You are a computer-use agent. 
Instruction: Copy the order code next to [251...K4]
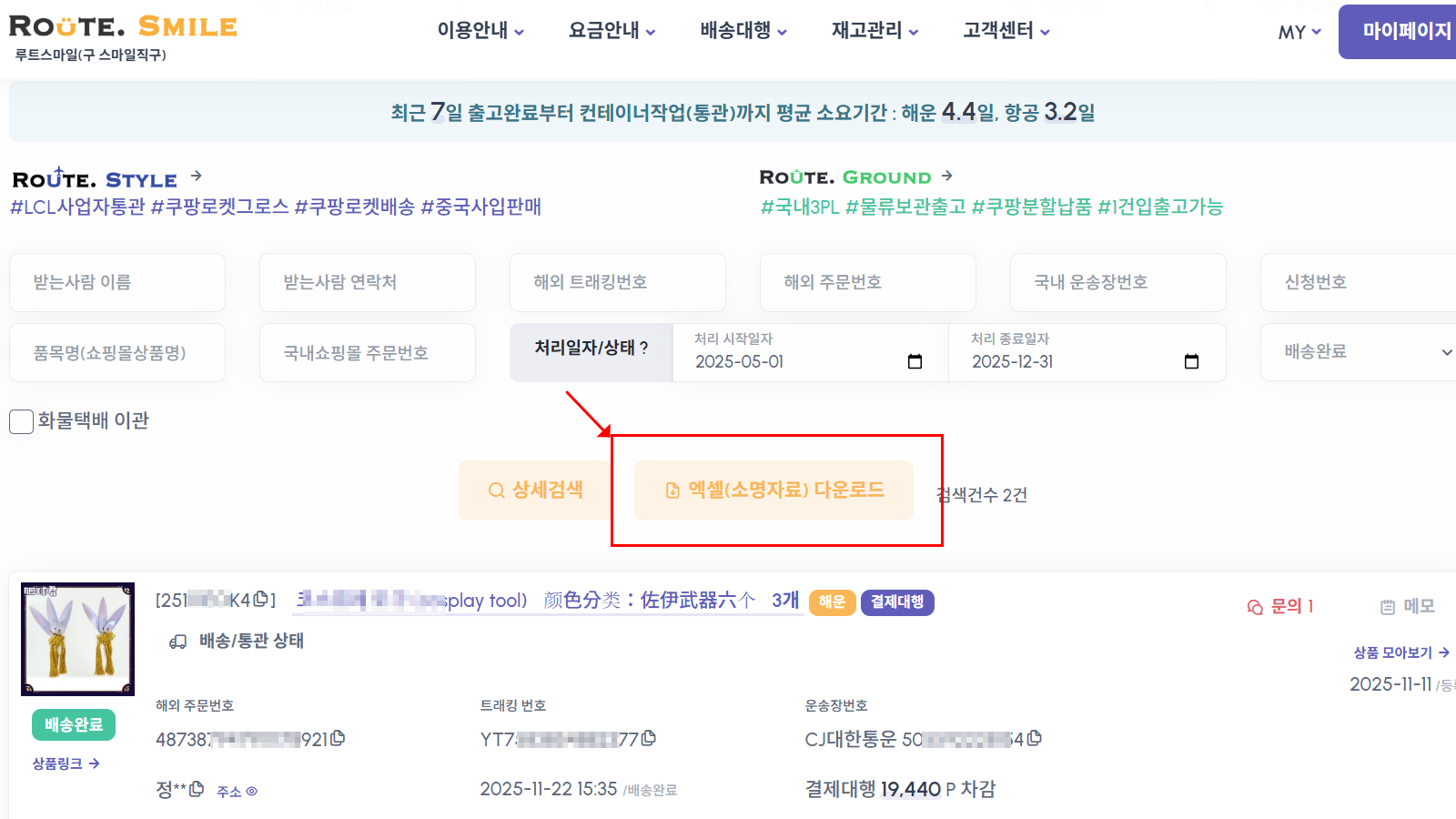(x=258, y=598)
